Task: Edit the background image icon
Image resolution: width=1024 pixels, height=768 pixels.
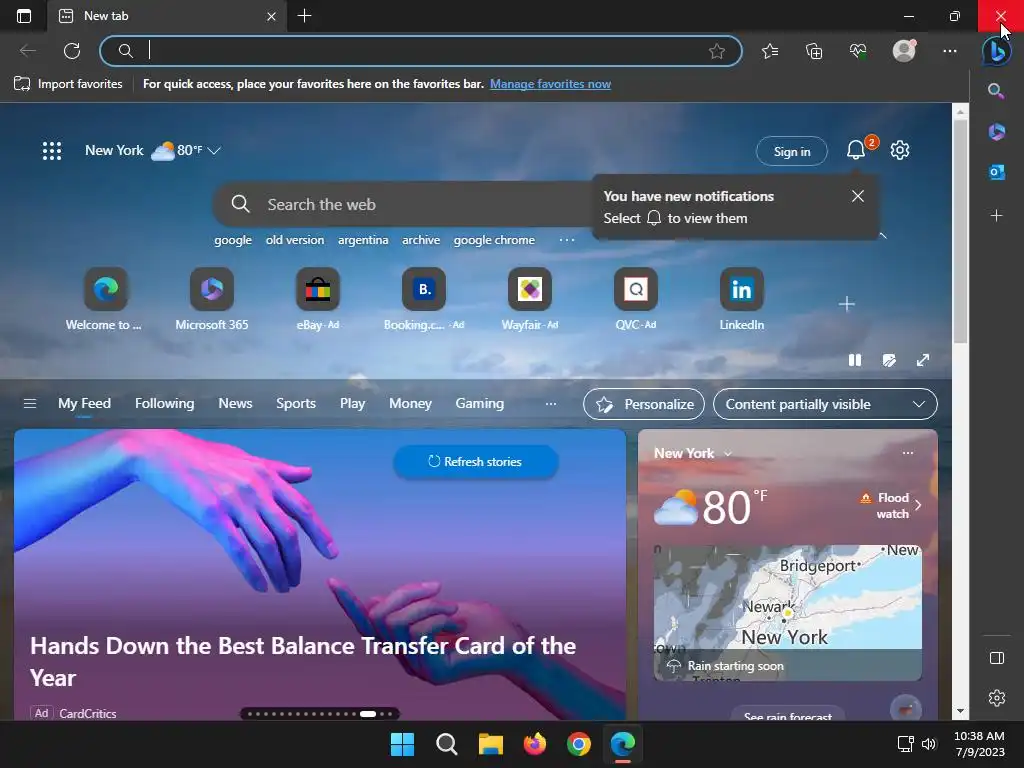Action: pyautogui.click(x=889, y=360)
